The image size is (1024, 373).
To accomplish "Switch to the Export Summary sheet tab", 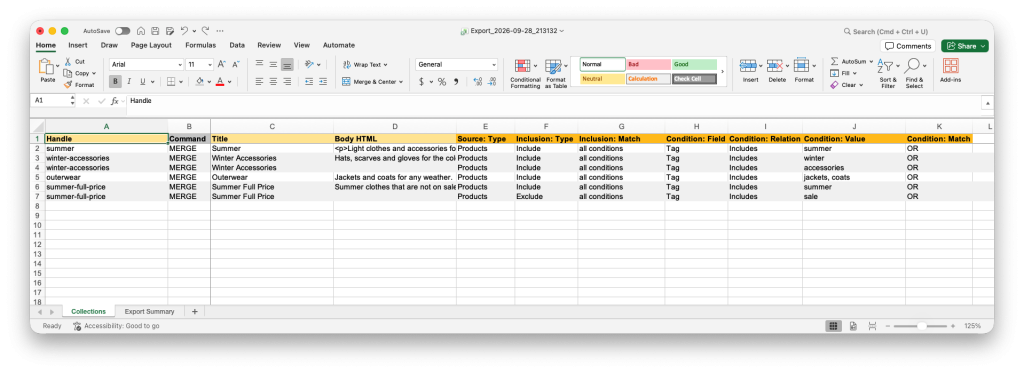I will coord(150,312).
